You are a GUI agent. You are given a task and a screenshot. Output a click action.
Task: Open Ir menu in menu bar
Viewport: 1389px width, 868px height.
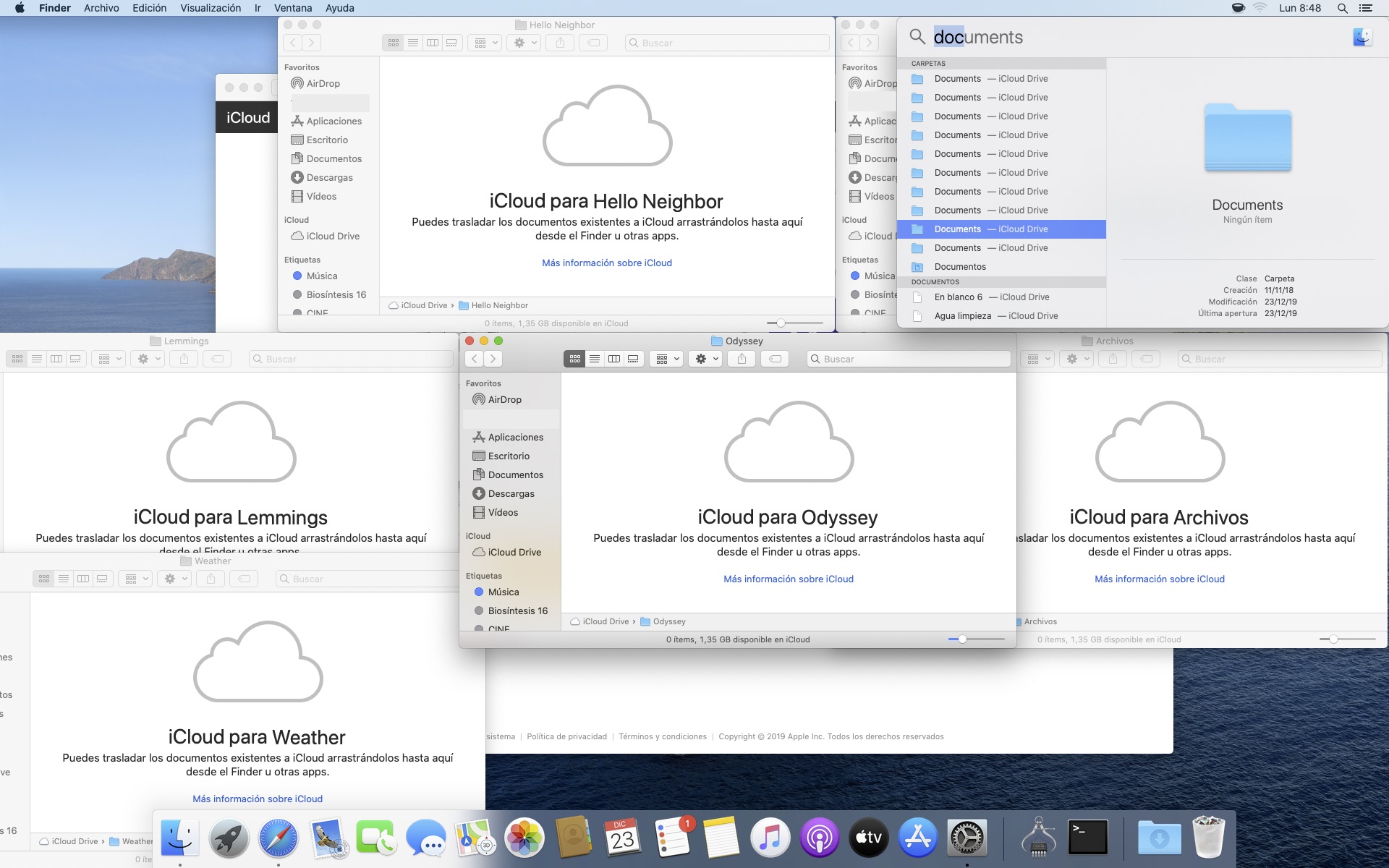coord(258,8)
